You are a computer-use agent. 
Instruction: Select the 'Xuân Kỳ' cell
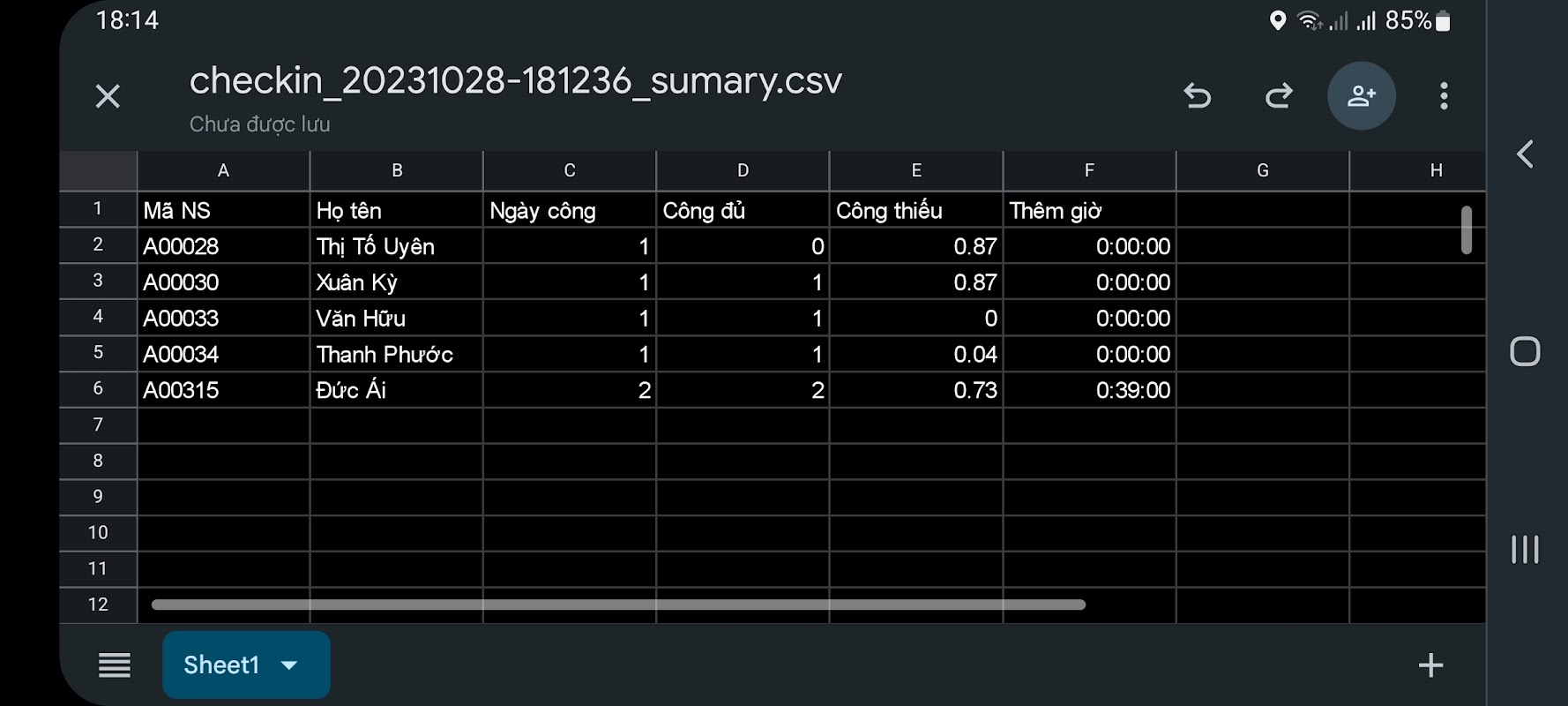[x=397, y=282]
